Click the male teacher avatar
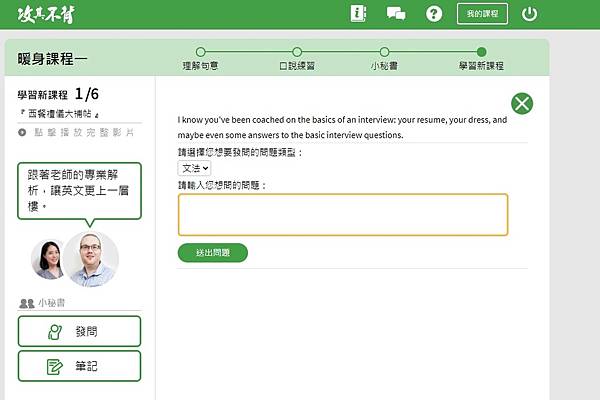 pos(91,259)
